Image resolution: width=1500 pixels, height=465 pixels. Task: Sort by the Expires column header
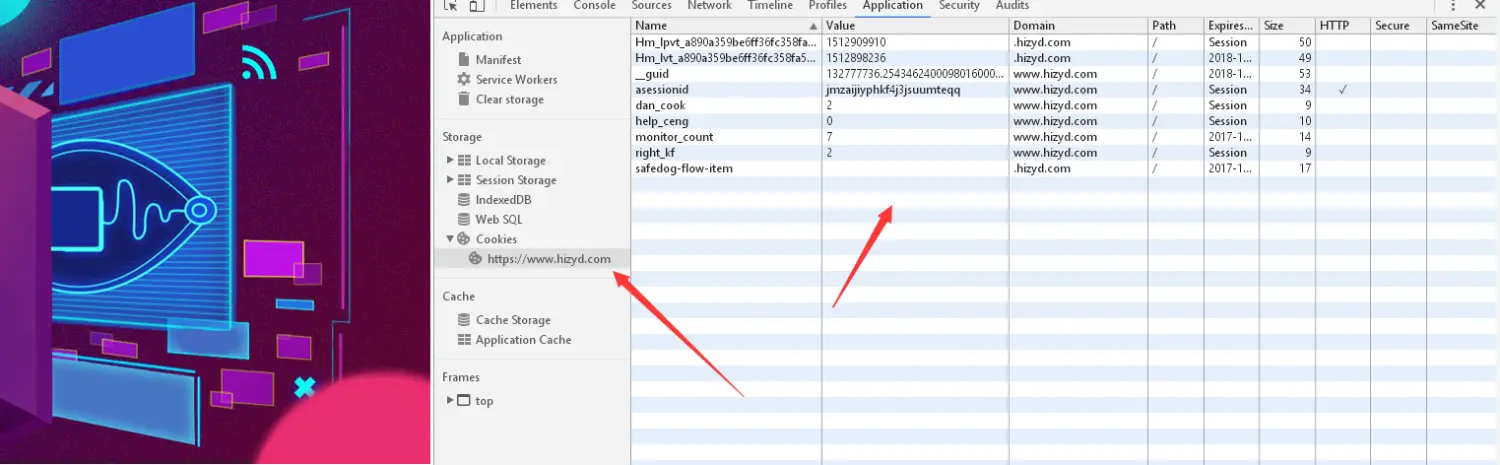[x=1231, y=26]
